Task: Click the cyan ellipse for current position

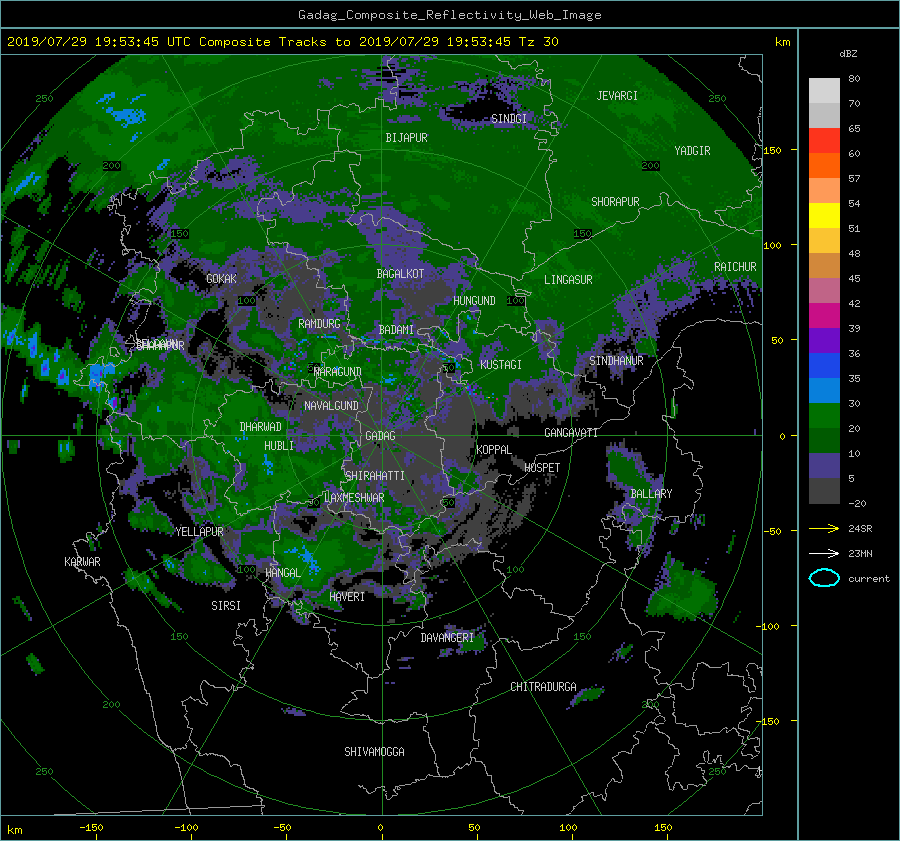Action: coord(824,578)
